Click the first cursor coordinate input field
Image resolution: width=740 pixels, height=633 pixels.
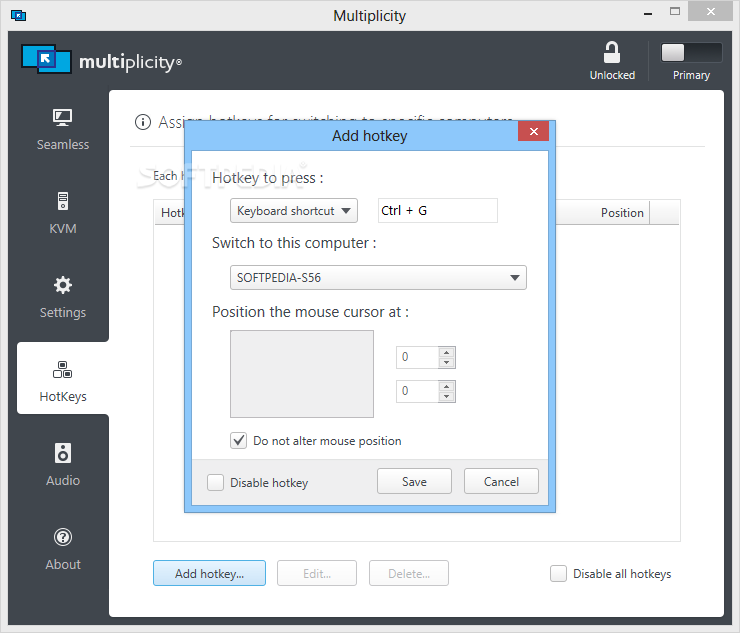[x=417, y=357]
